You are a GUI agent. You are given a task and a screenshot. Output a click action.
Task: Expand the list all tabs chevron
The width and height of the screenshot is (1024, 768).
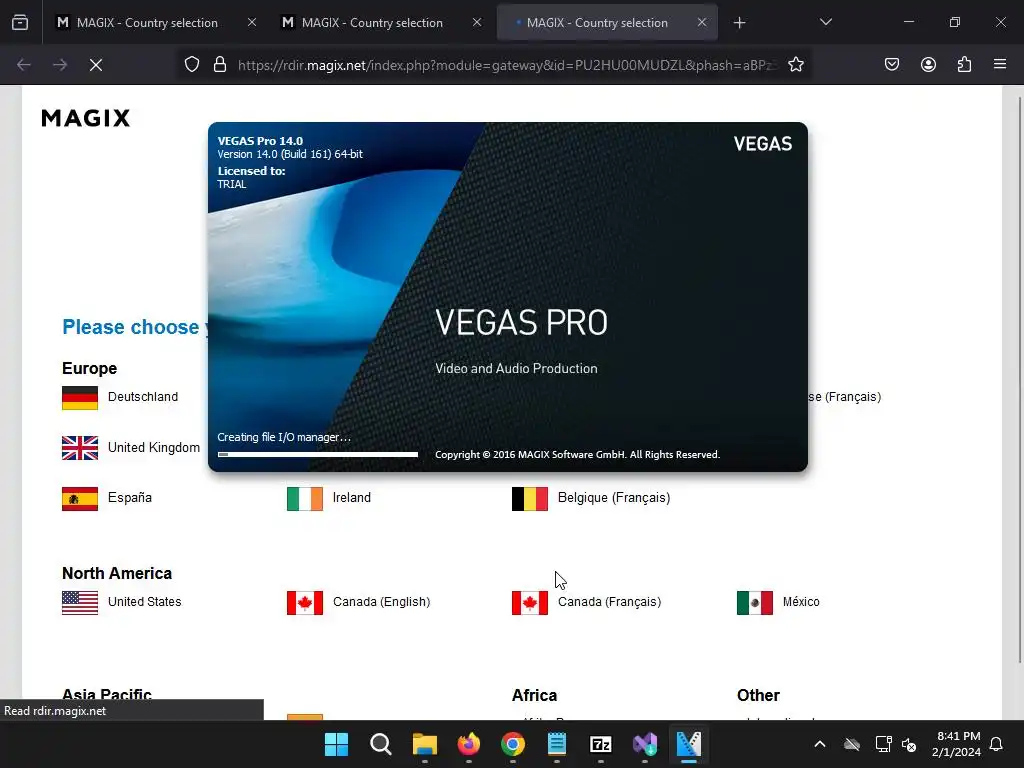825,22
